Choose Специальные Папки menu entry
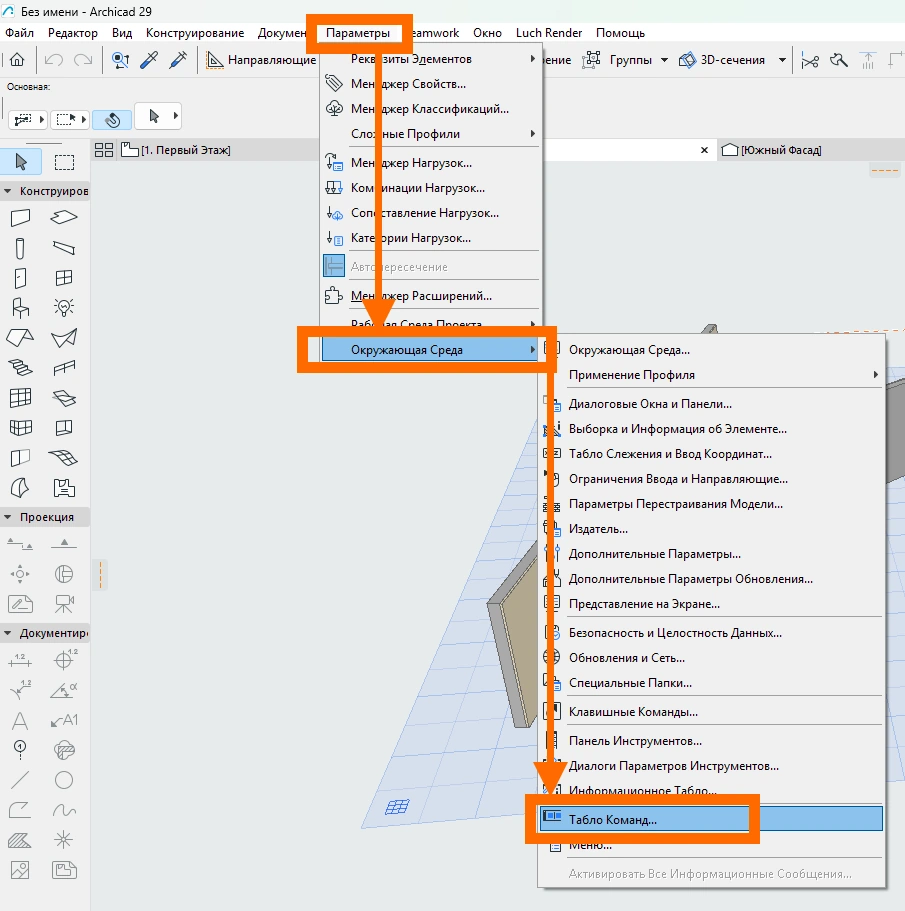The image size is (905, 911). click(x=710, y=683)
